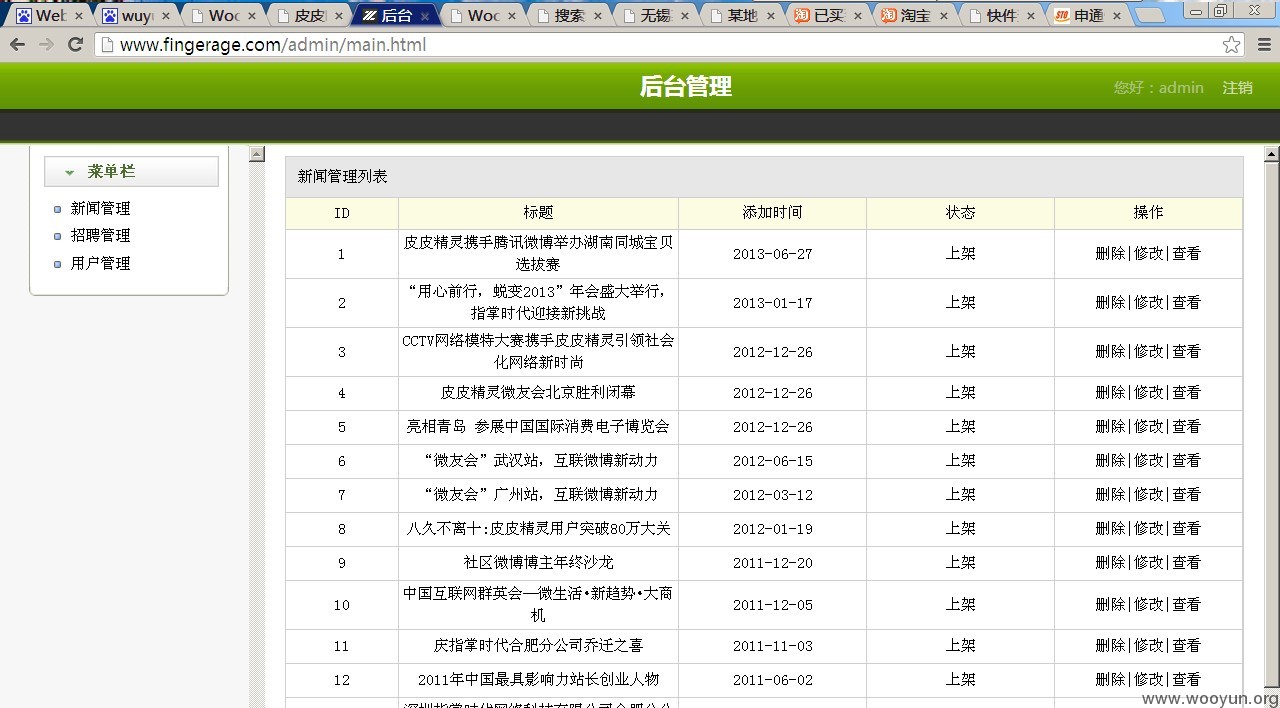Open the Chrome menu hamburger icon
The image size is (1280, 708).
[x=1264, y=45]
